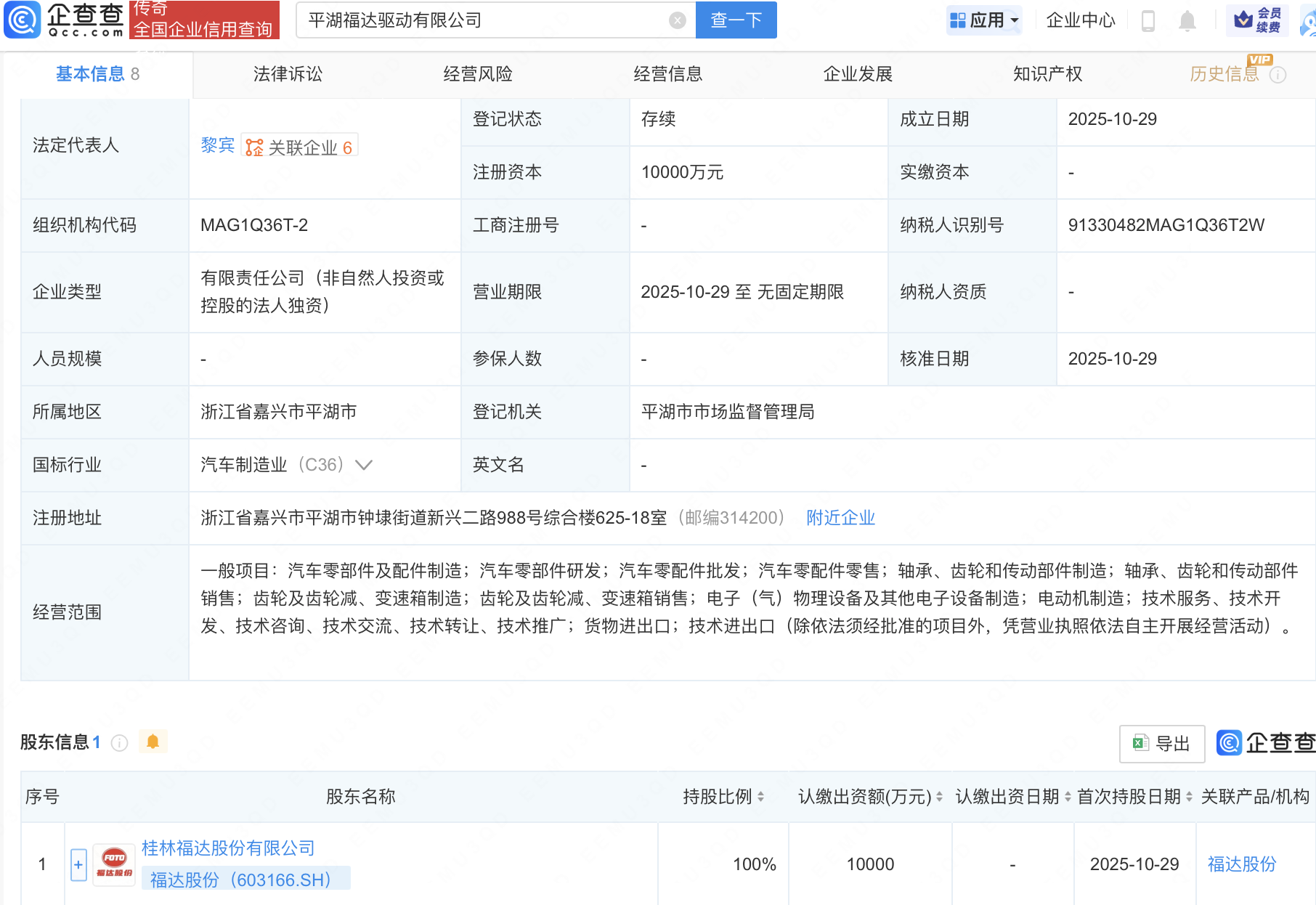Click the history info circle icon

tap(1278, 75)
